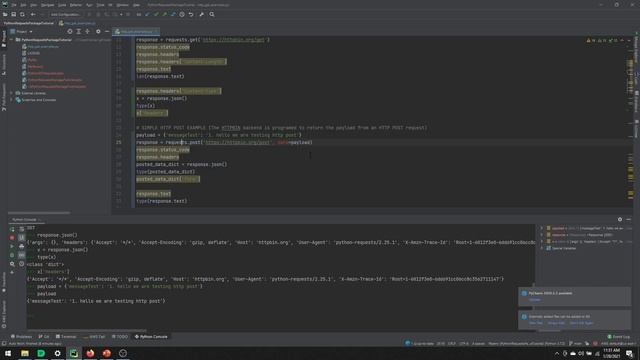Click the Collapse All icon in Project panel

tap(87, 31)
